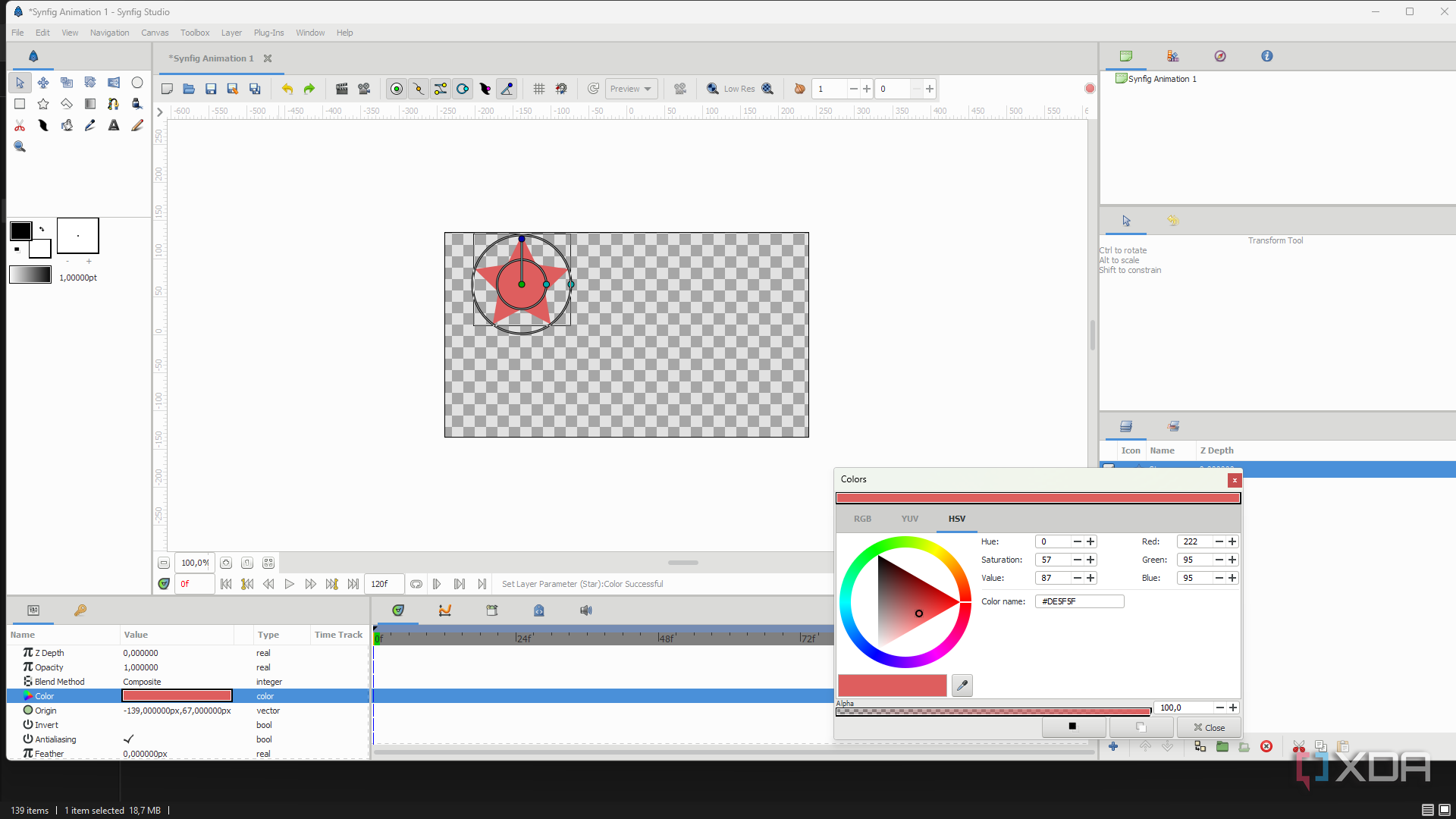Click the Save file icon
This screenshot has height=819, width=1456.
[x=211, y=89]
